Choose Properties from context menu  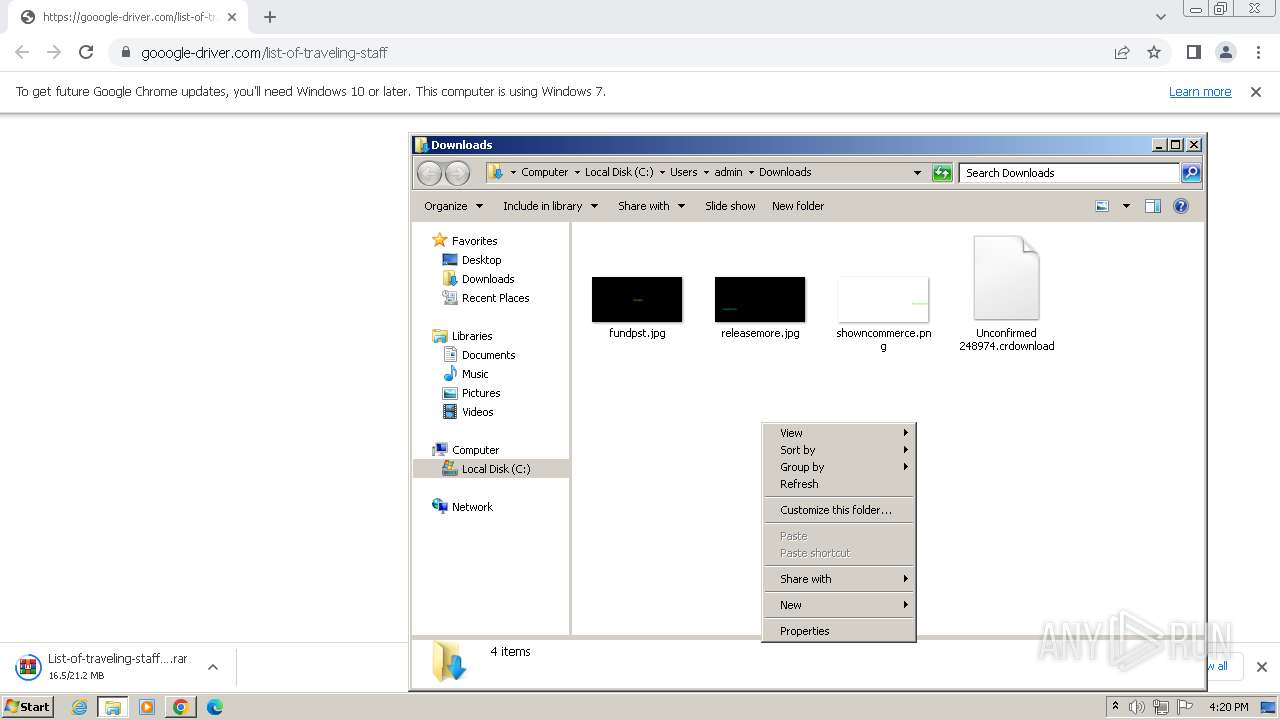click(x=839, y=631)
